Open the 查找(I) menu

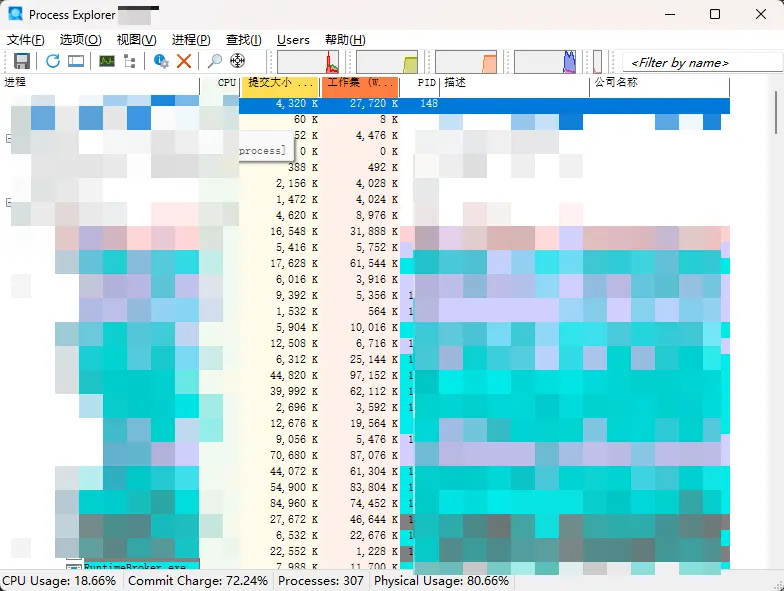[x=244, y=40]
